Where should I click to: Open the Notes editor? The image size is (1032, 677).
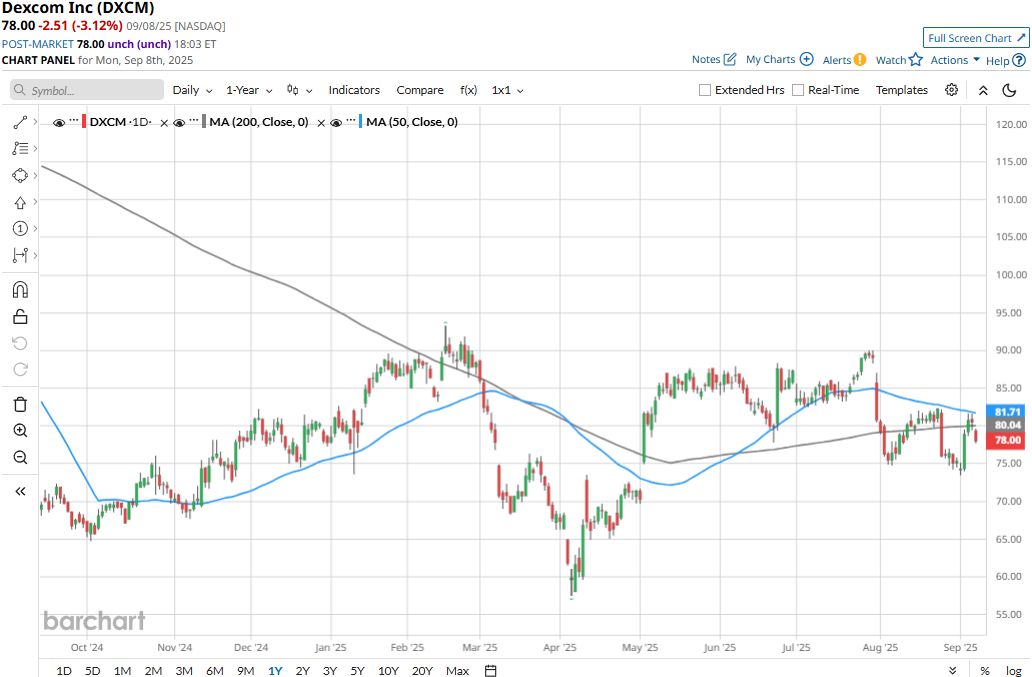[x=713, y=59]
